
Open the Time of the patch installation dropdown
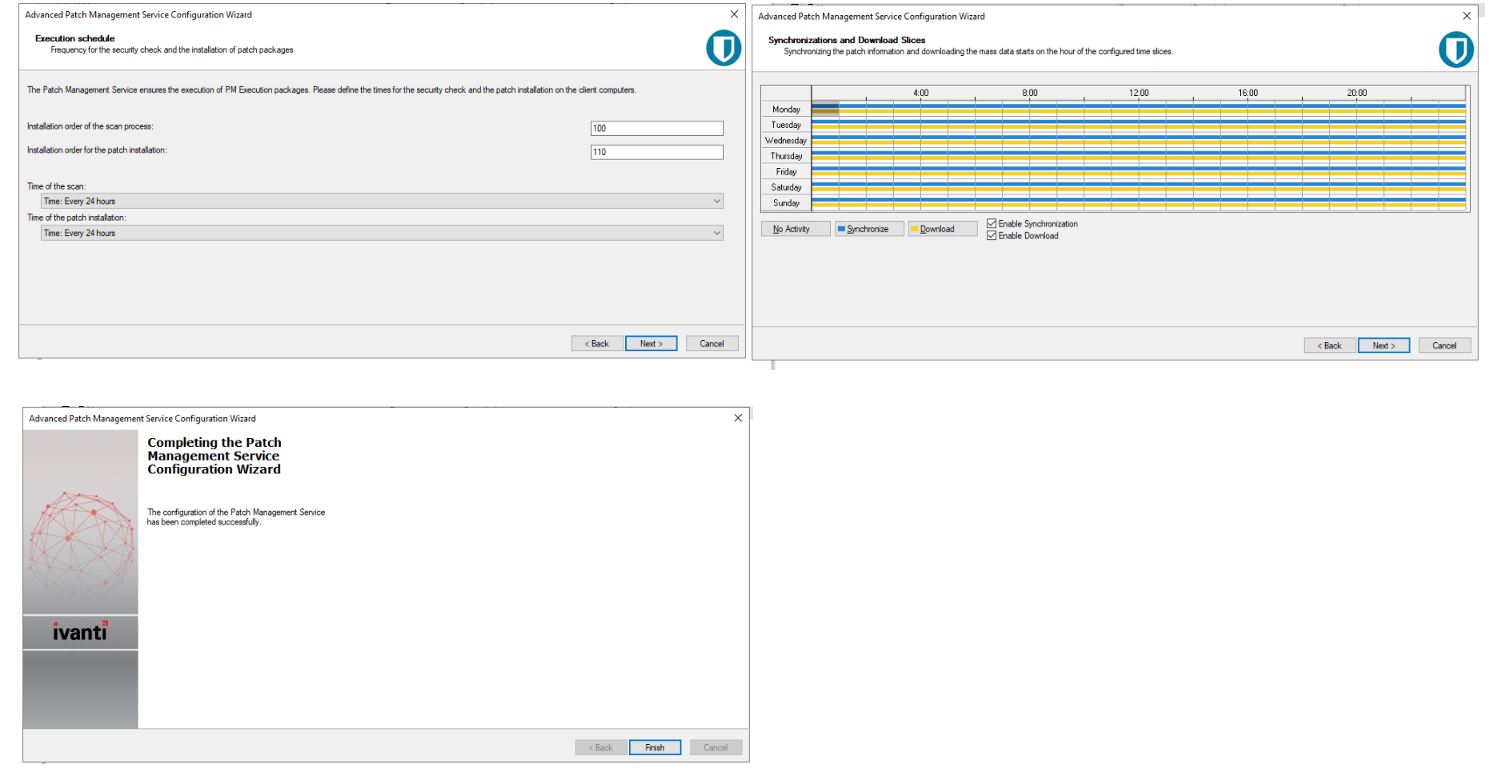[716, 233]
